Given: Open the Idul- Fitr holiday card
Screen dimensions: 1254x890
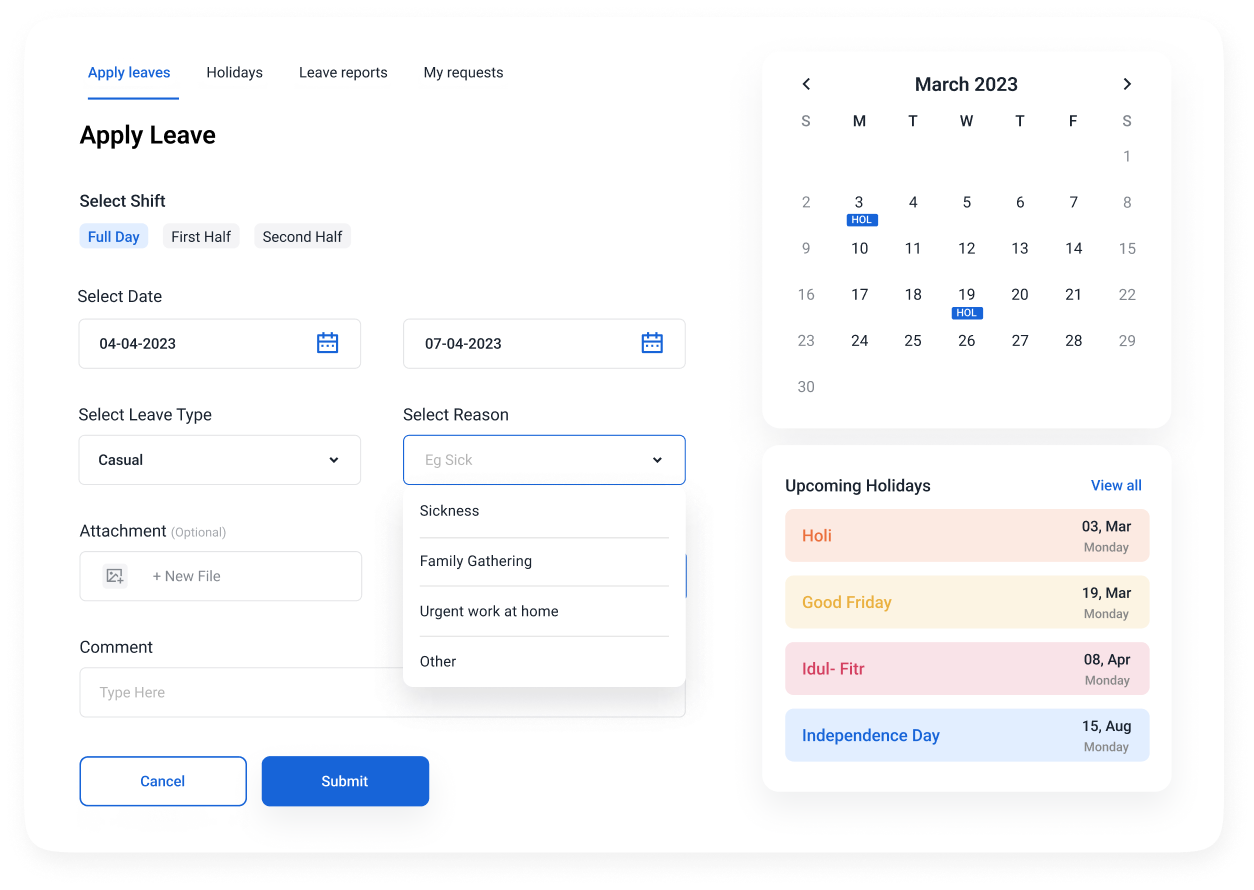Looking at the screenshot, I should tap(967, 669).
